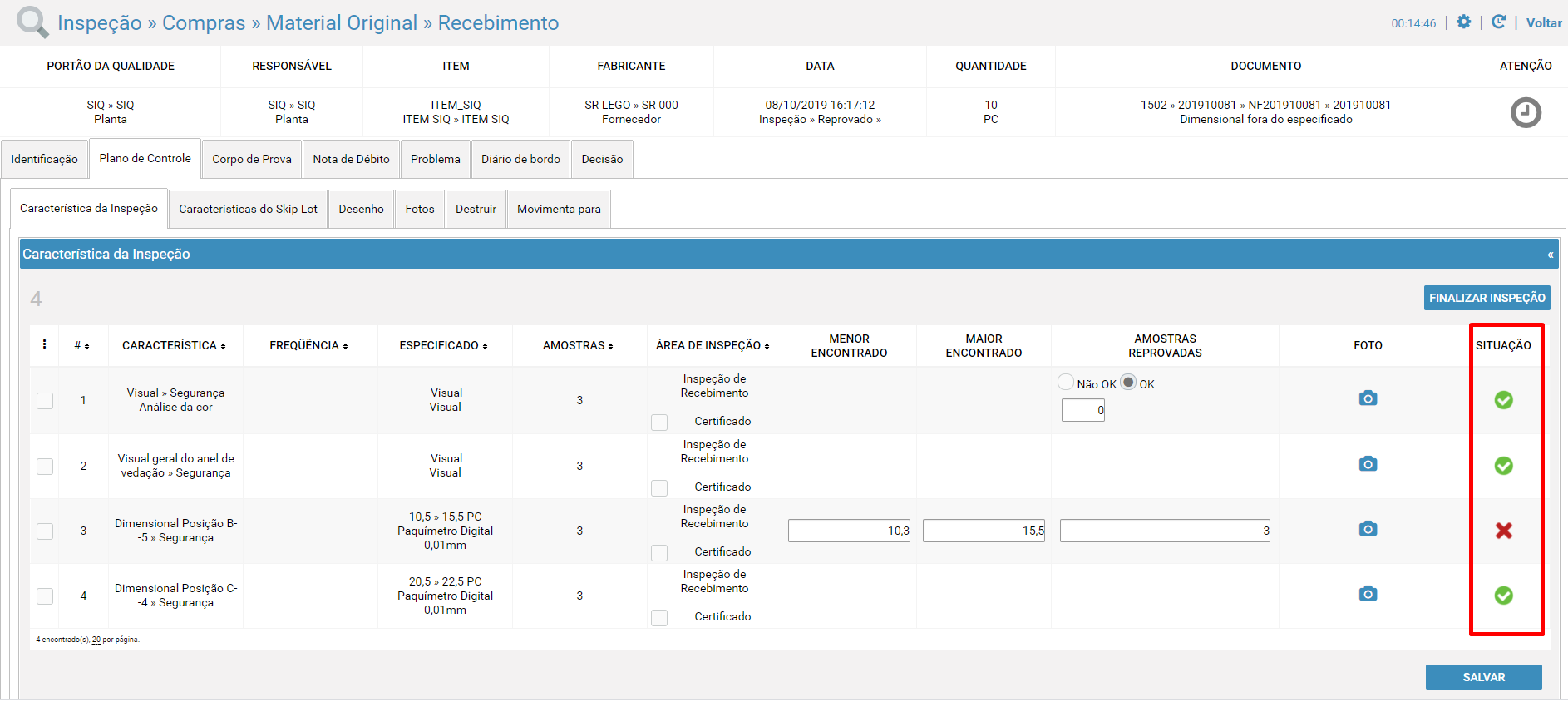Click the settings gear icon in header
1568x702 pixels.
pyautogui.click(x=1463, y=22)
